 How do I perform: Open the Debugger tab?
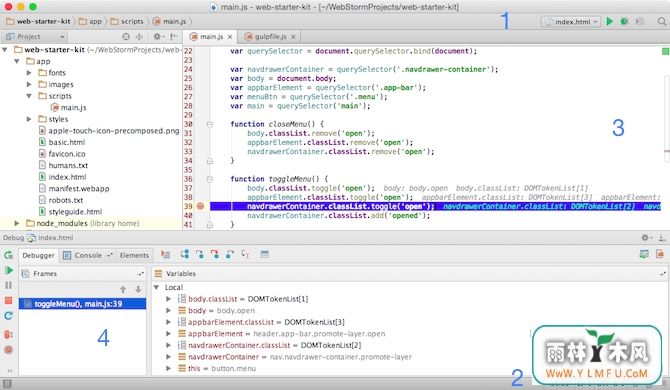[38, 255]
